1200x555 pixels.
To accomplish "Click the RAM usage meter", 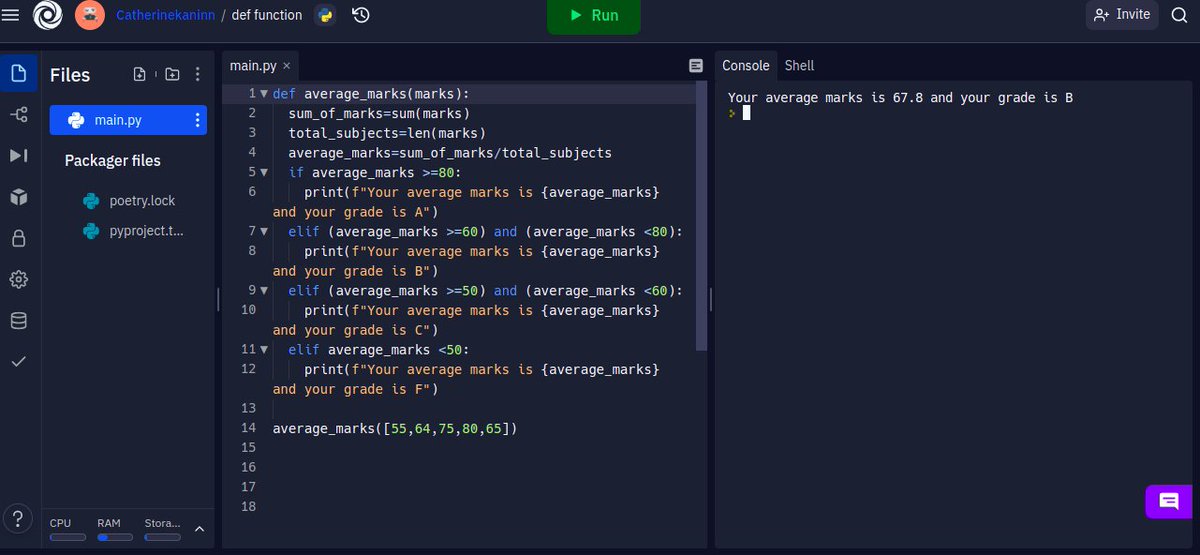I will (115, 529).
